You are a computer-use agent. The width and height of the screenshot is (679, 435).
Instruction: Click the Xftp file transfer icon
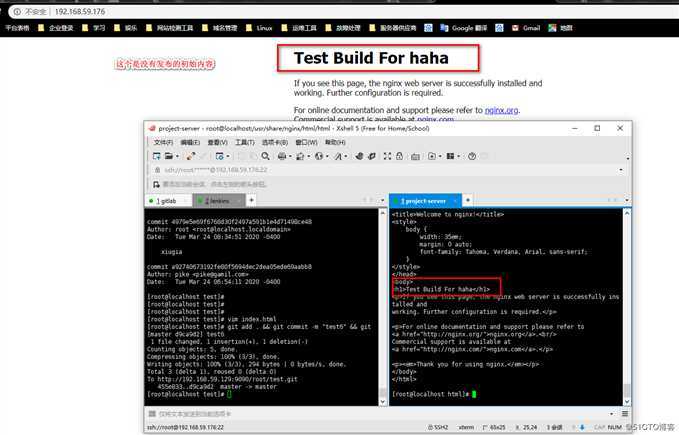(x=359, y=156)
